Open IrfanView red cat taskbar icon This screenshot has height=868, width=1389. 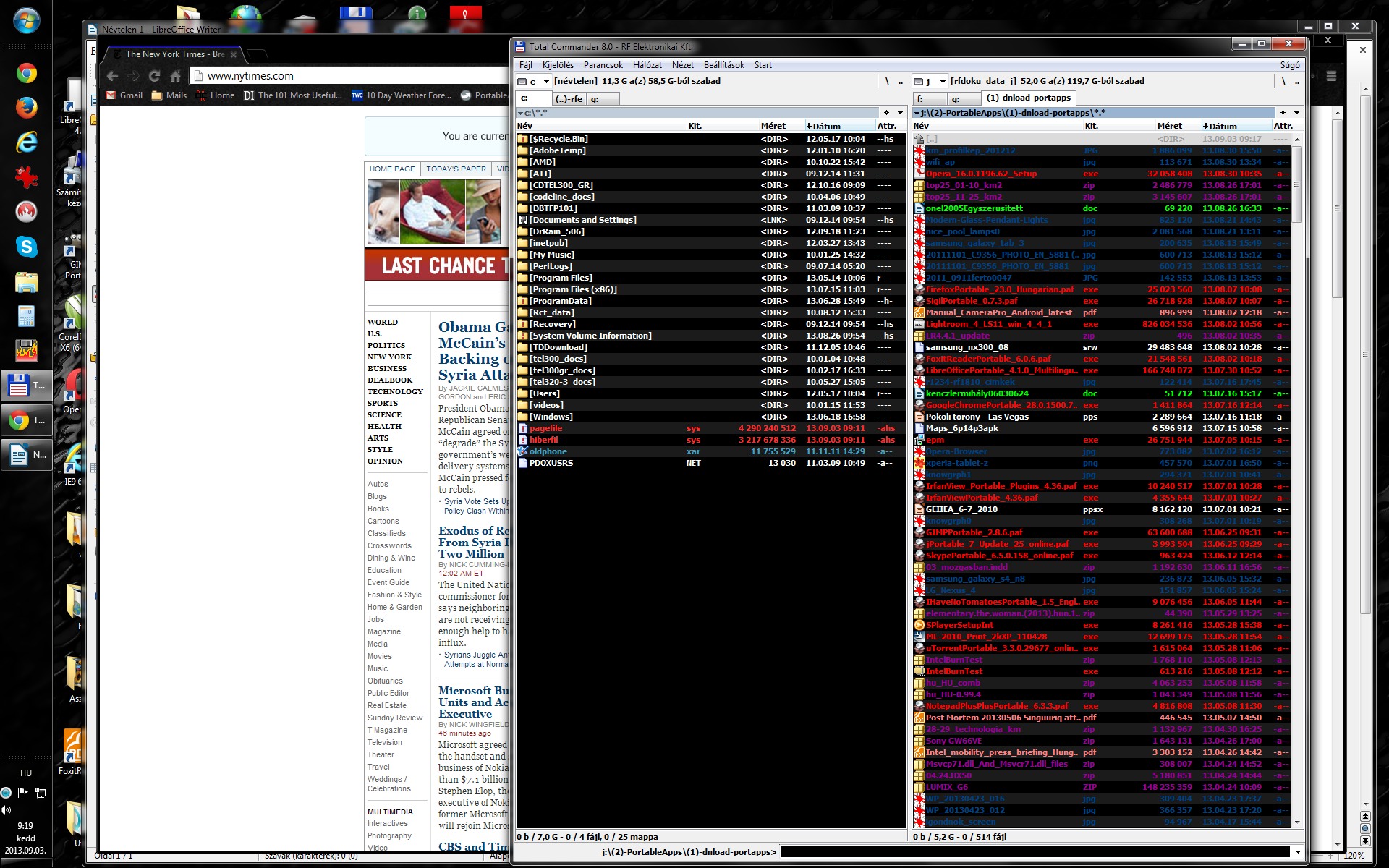coord(27,177)
